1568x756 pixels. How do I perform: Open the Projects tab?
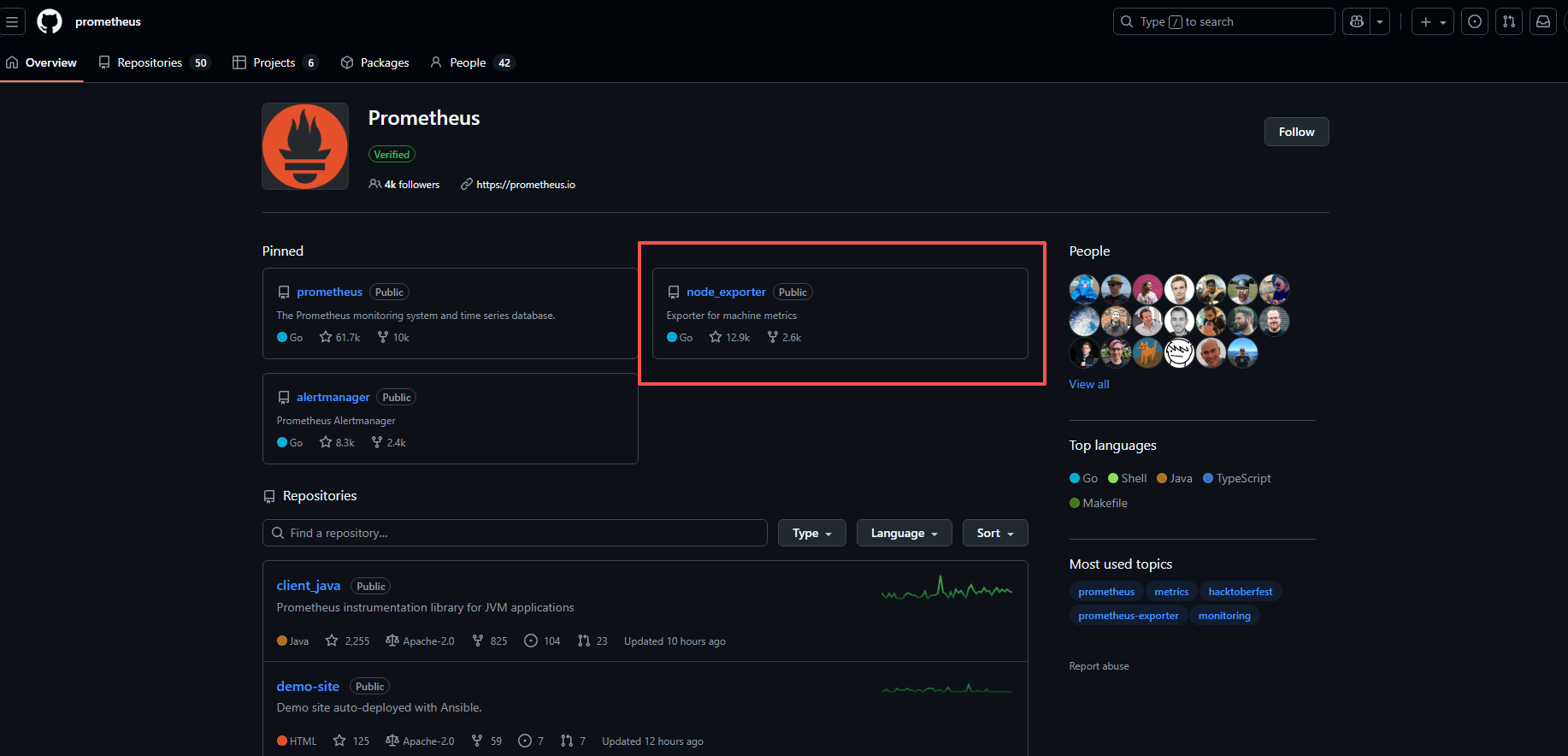[274, 62]
